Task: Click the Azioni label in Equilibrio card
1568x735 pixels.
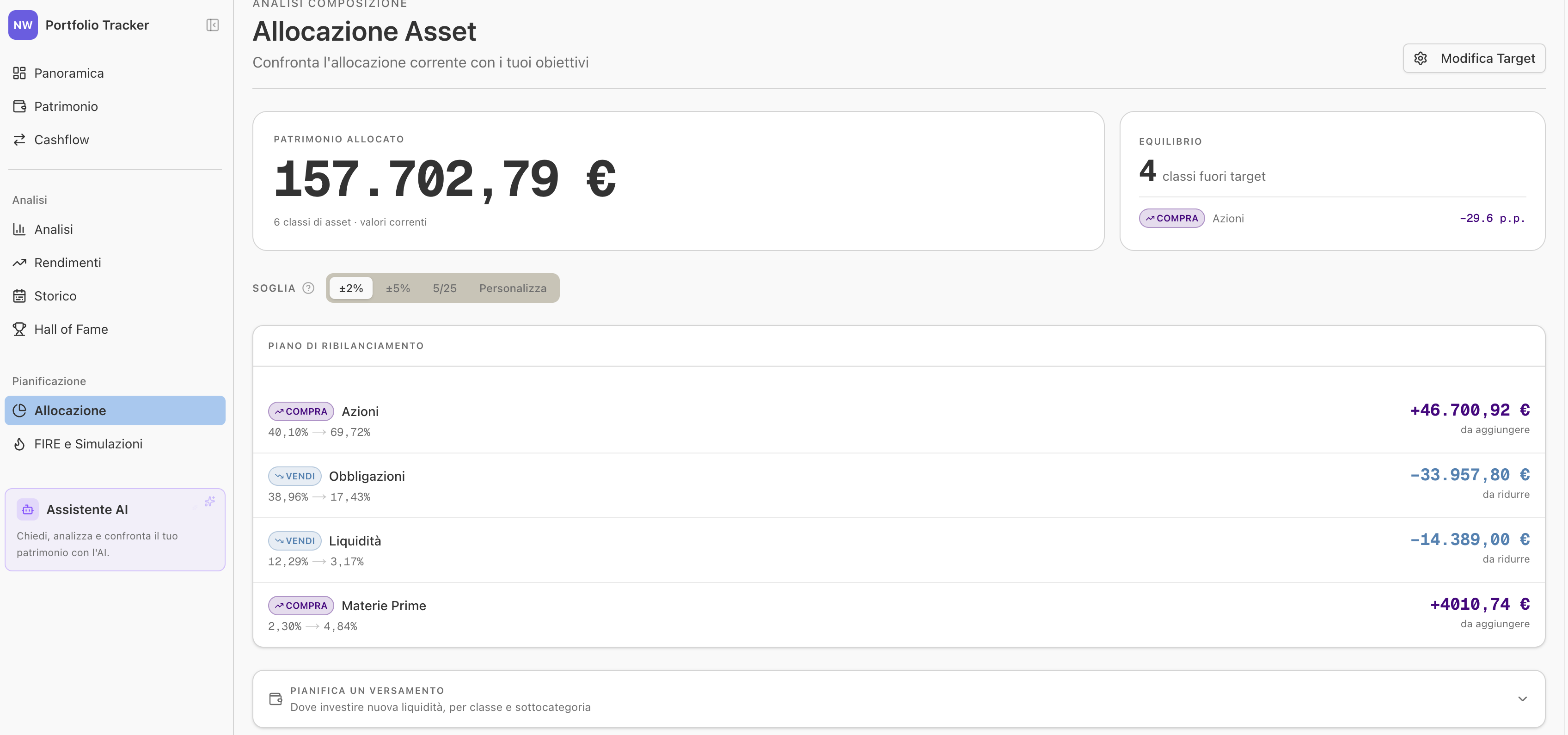Action: pyautogui.click(x=1228, y=219)
